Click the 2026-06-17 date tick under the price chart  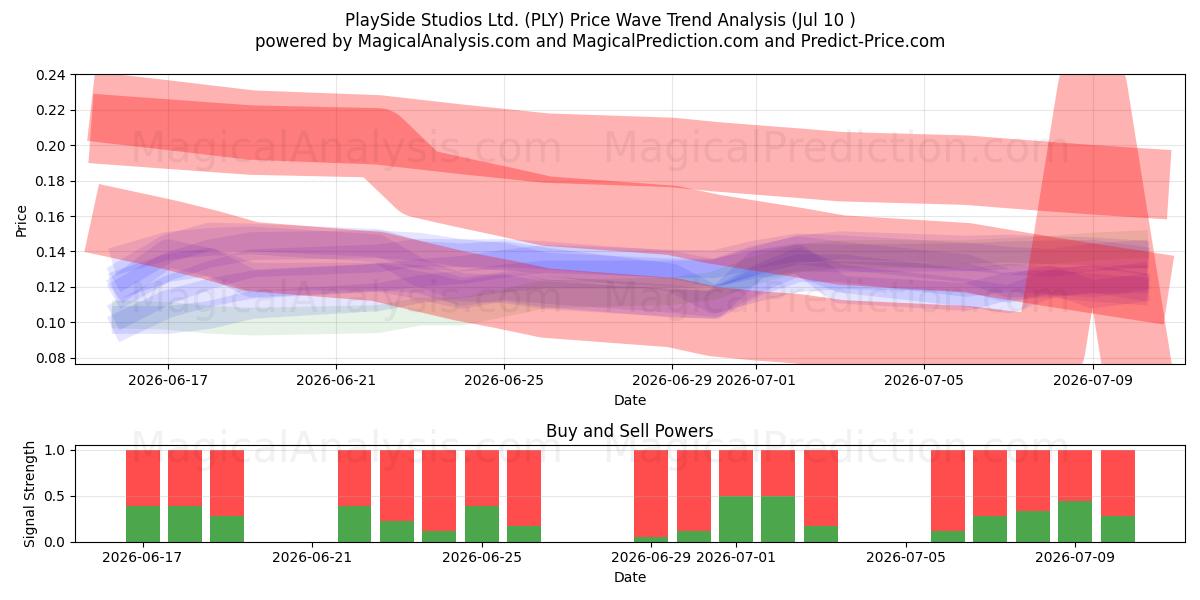tap(167, 380)
